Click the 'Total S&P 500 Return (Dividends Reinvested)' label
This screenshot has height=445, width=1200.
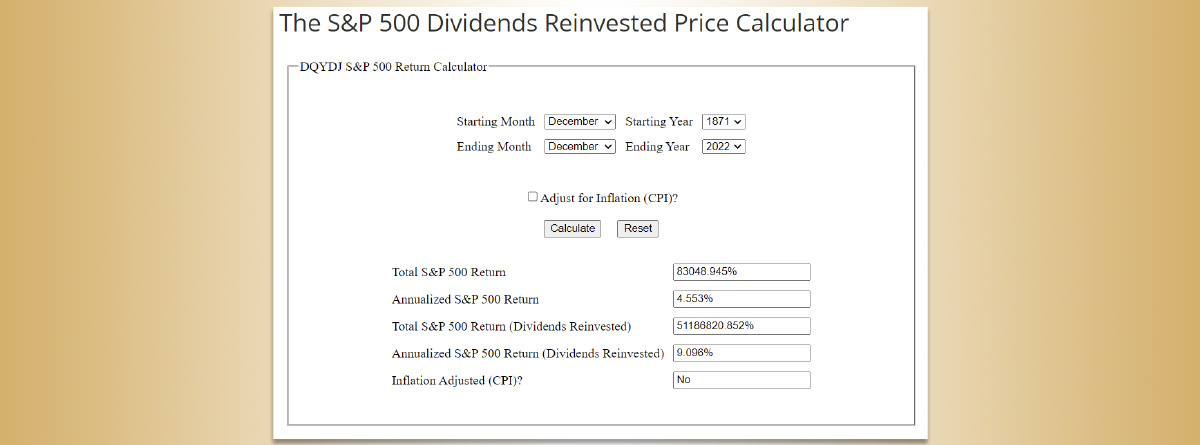coord(512,326)
